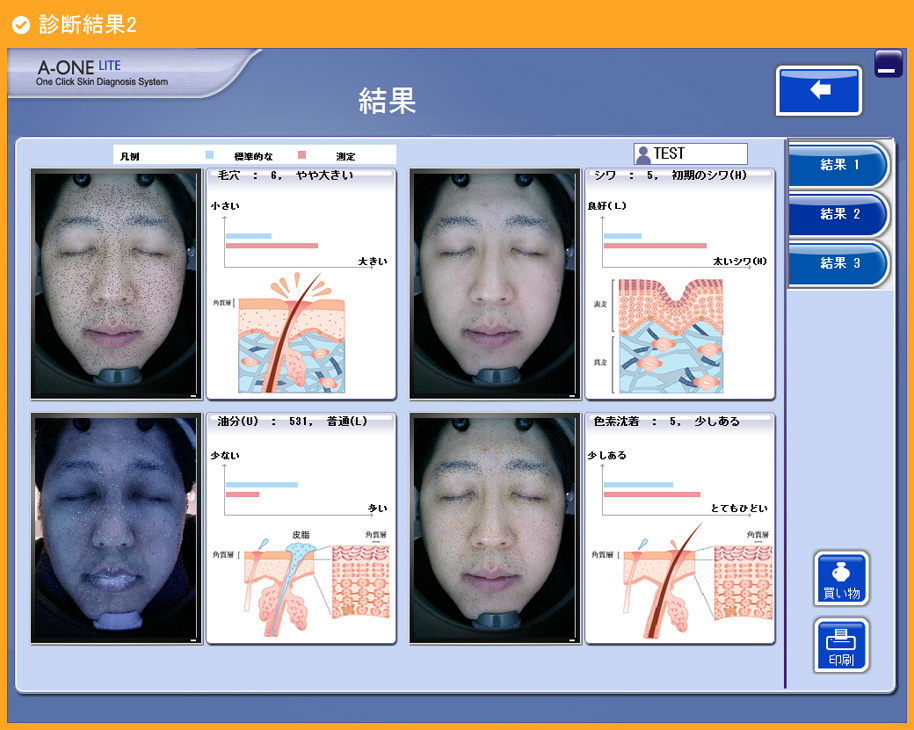Click small corner mark on pore photo
This screenshot has height=730, width=914.
(x=193, y=396)
